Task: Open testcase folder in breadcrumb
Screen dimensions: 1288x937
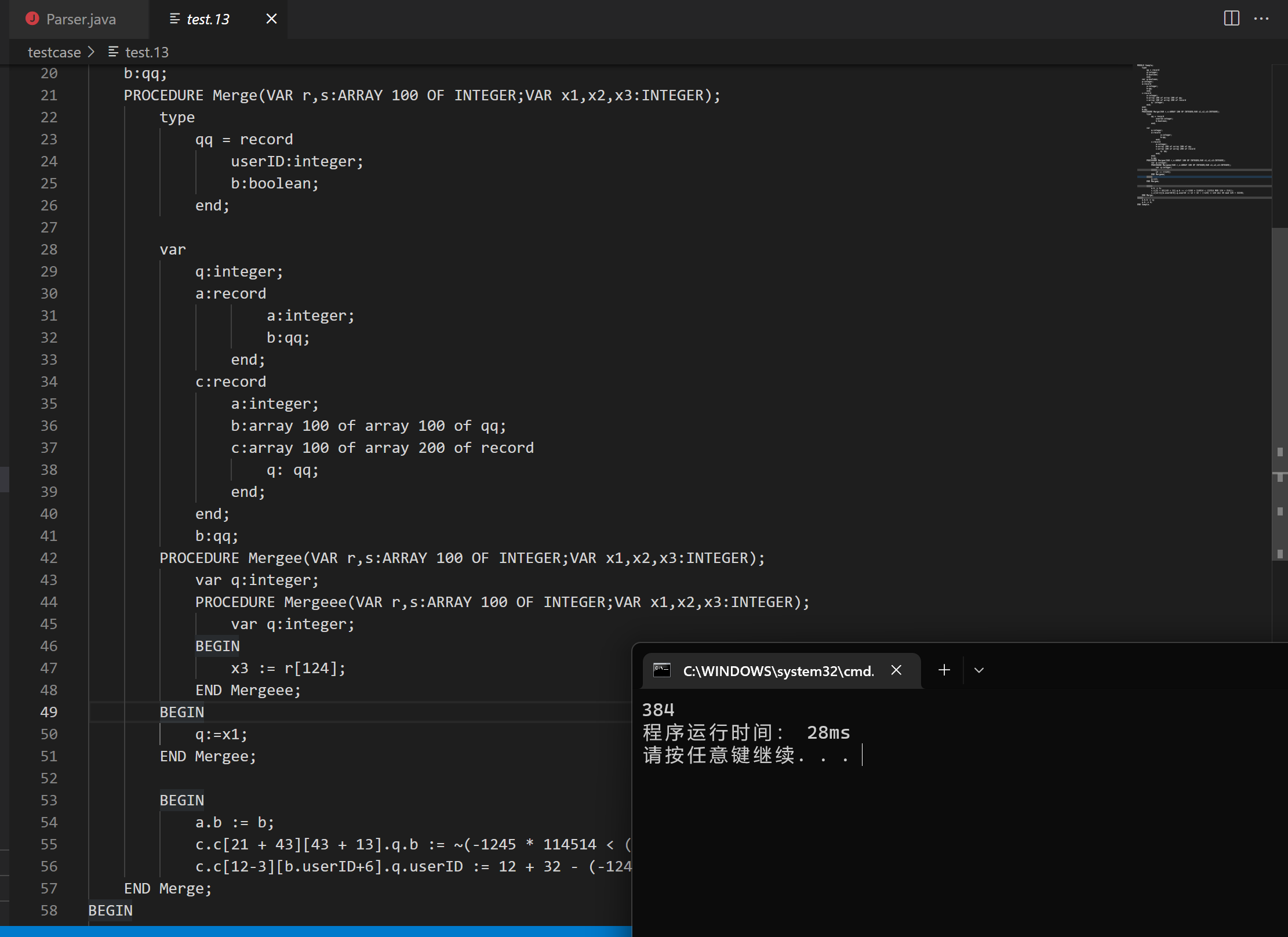Action: click(x=54, y=52)
